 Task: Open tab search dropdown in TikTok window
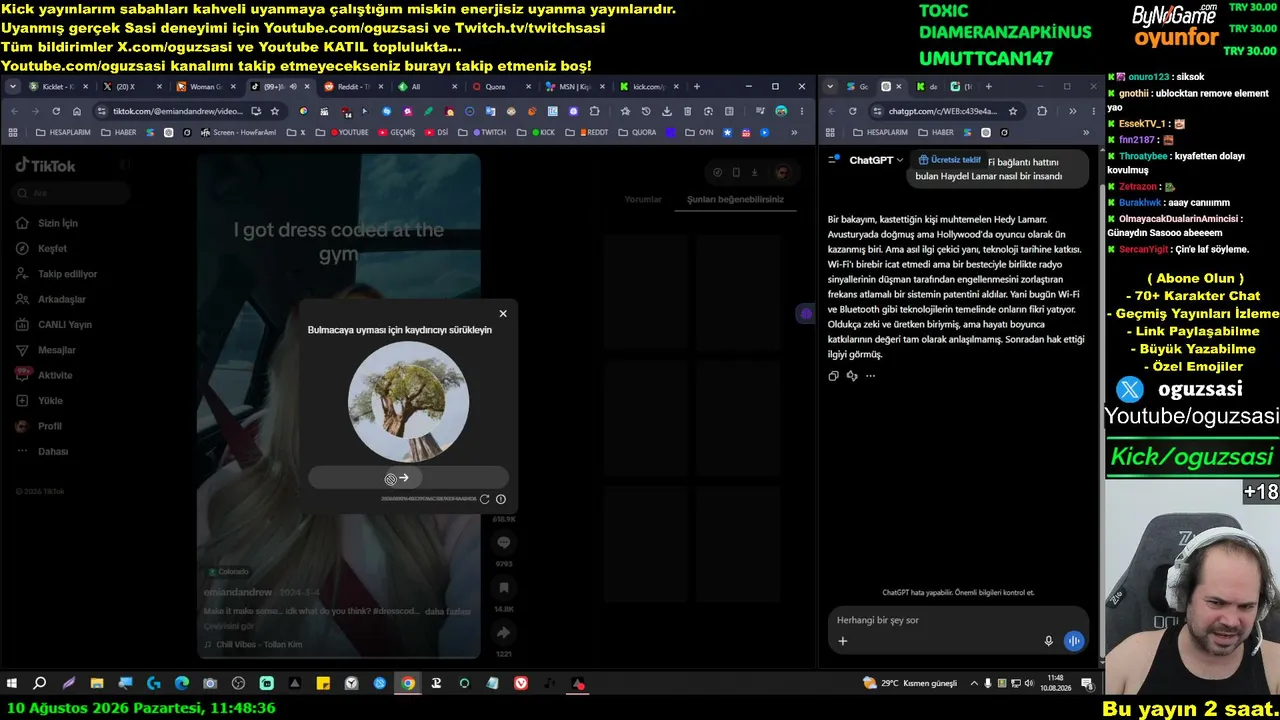tap(13, 87)
